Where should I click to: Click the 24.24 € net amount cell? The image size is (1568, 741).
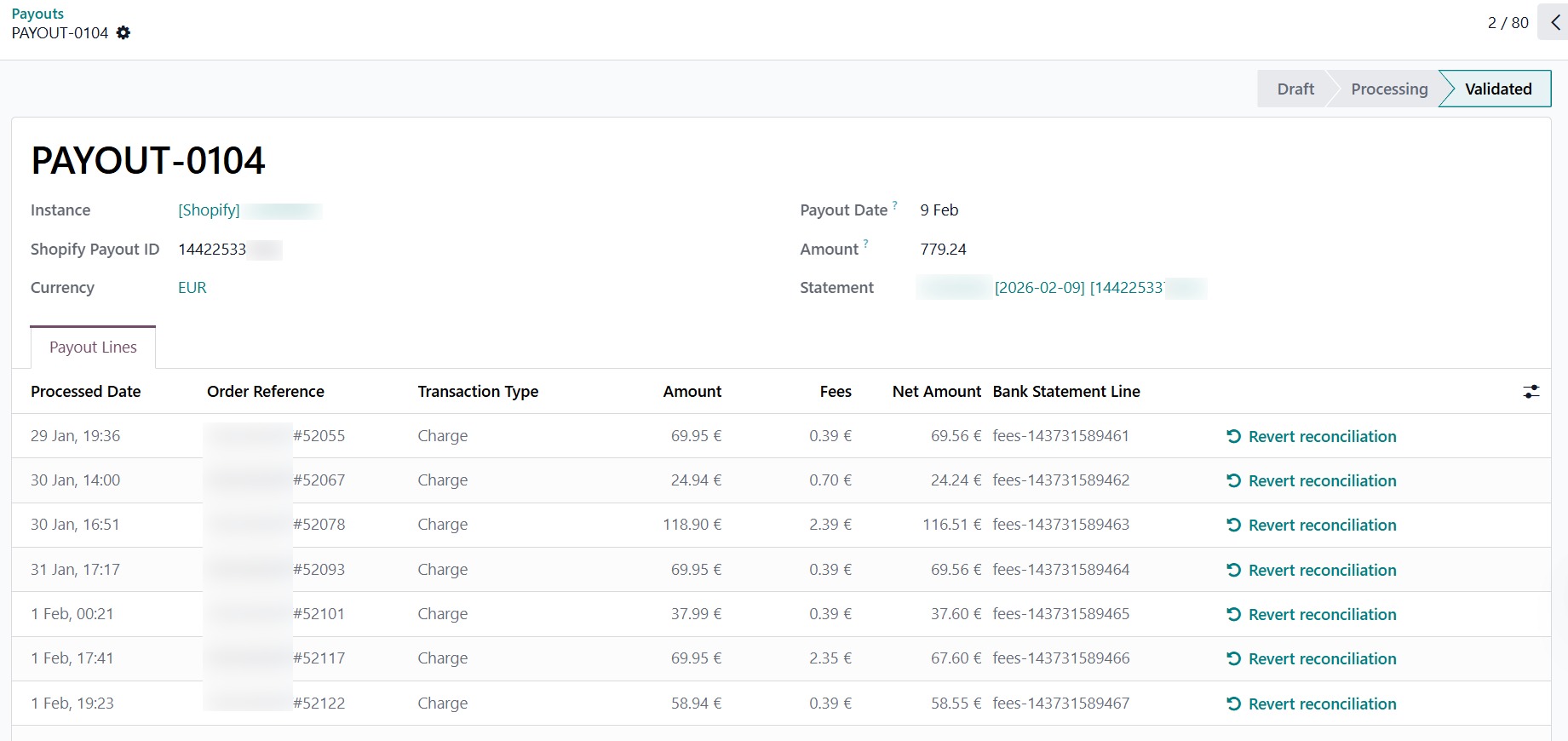coord(956,480)
